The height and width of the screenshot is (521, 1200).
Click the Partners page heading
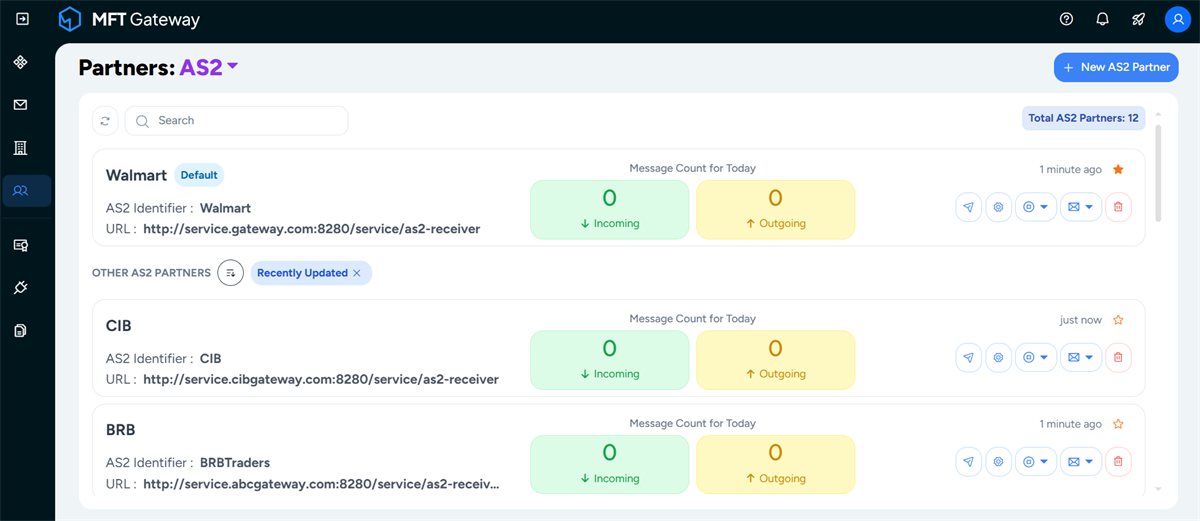point(127,68)
